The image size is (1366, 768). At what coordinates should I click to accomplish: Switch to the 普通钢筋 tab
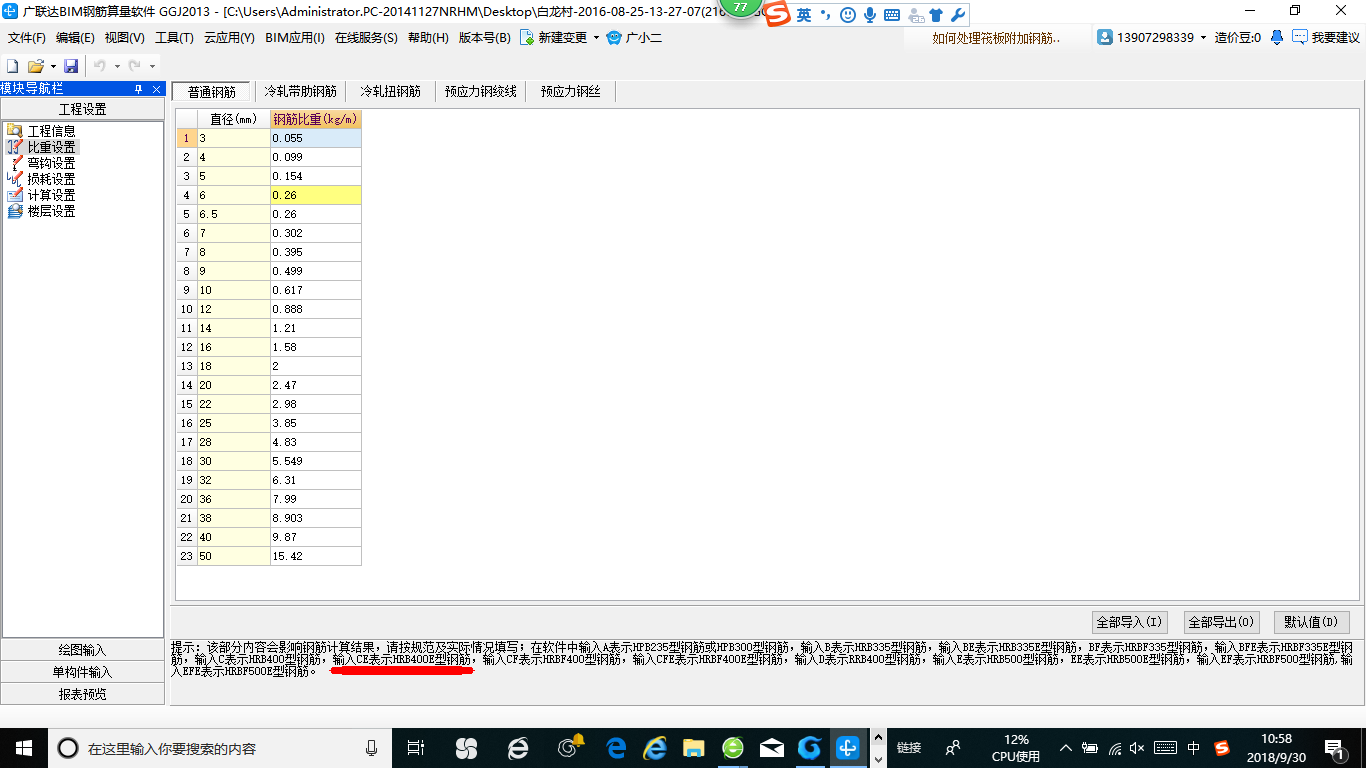[x=211, y=92]
